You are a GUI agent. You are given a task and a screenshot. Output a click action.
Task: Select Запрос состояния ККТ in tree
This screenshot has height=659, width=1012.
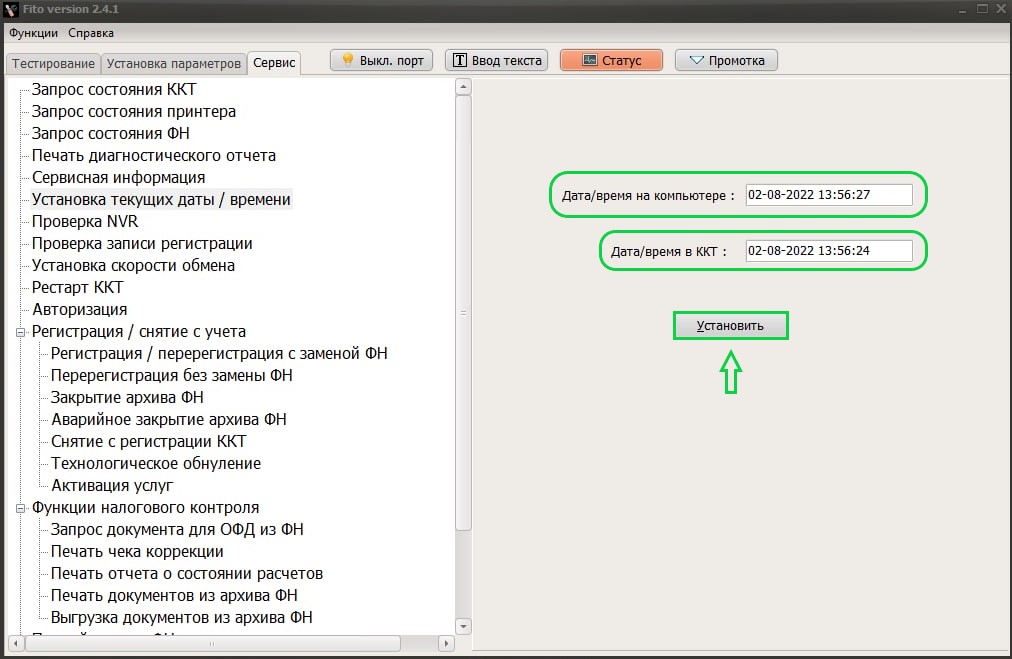(114, 90)
